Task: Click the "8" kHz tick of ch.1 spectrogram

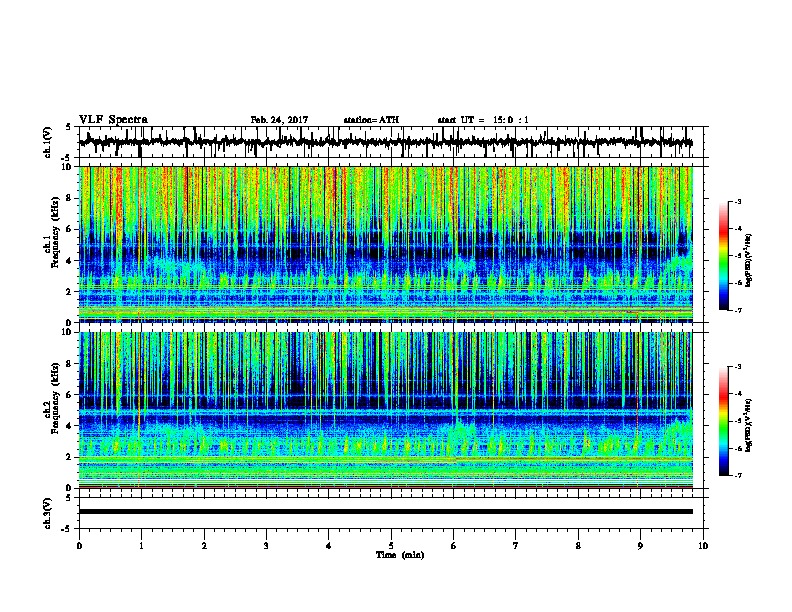Action: click(70, 198)
